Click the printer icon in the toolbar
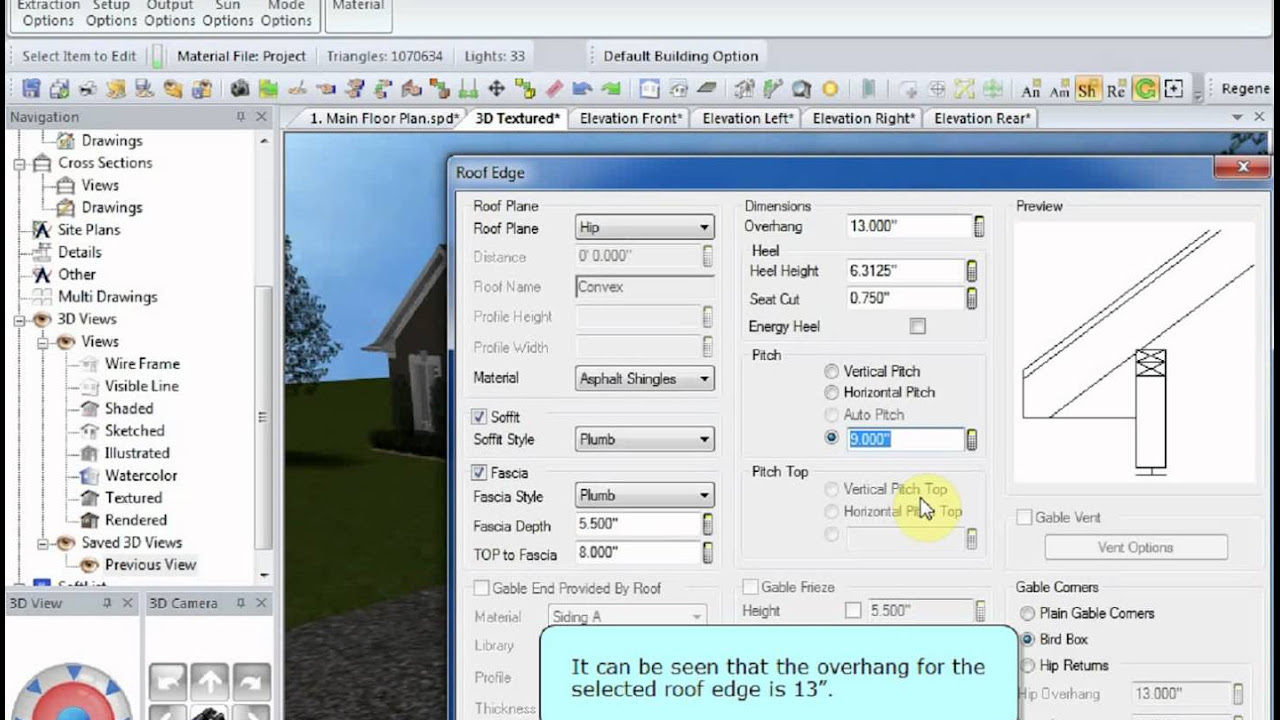The image size is (1280, 720). click(x=88, y=89)
